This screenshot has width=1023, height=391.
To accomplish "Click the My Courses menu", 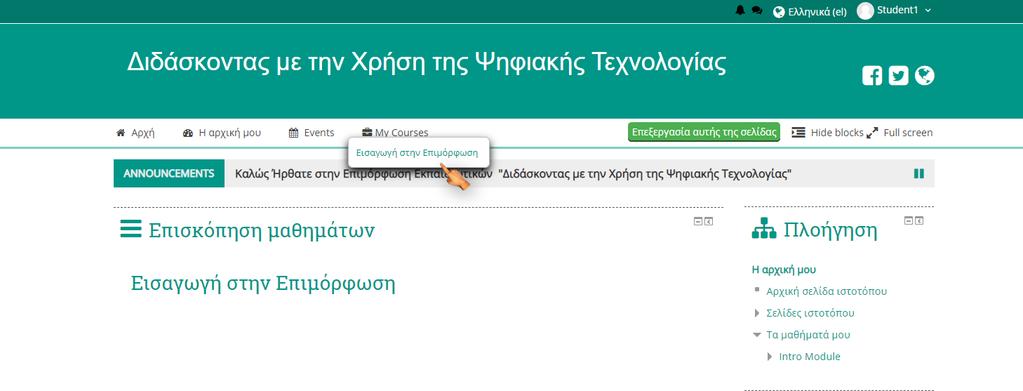I will pyautogui.click(x=395, y=133).
